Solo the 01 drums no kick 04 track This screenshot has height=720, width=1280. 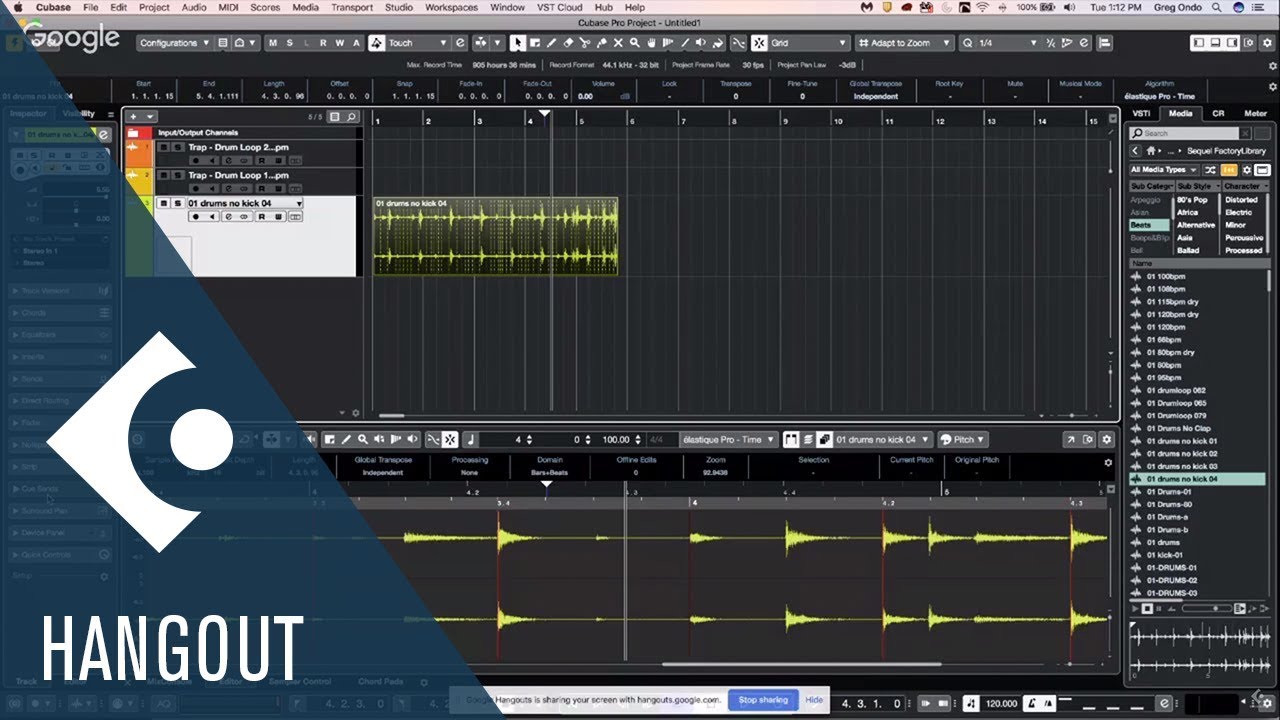pyautogui.click(x=177, y=203)
